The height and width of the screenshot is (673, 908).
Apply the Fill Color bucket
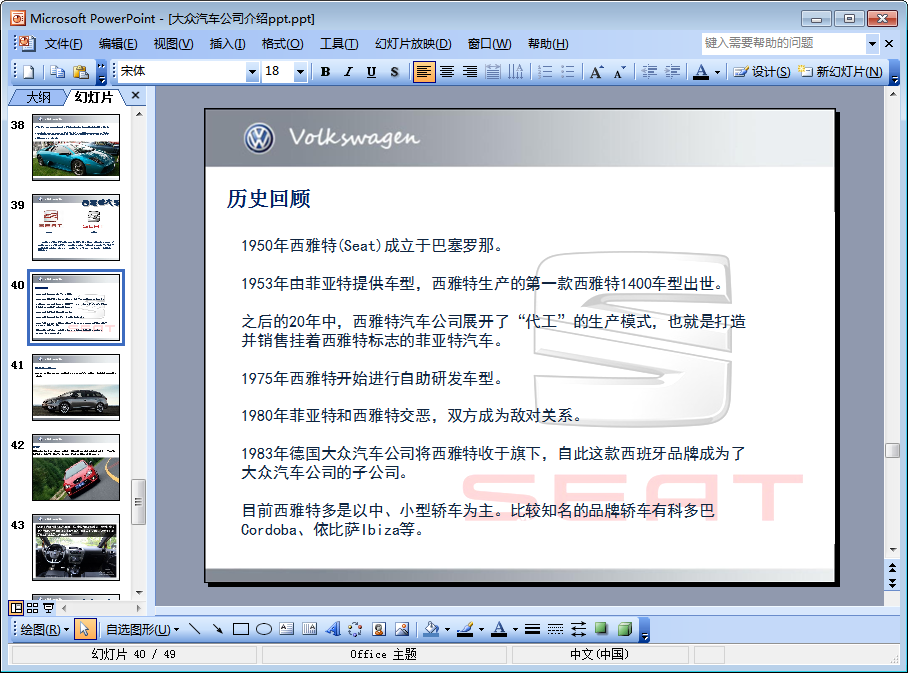[x=431, y=629]
